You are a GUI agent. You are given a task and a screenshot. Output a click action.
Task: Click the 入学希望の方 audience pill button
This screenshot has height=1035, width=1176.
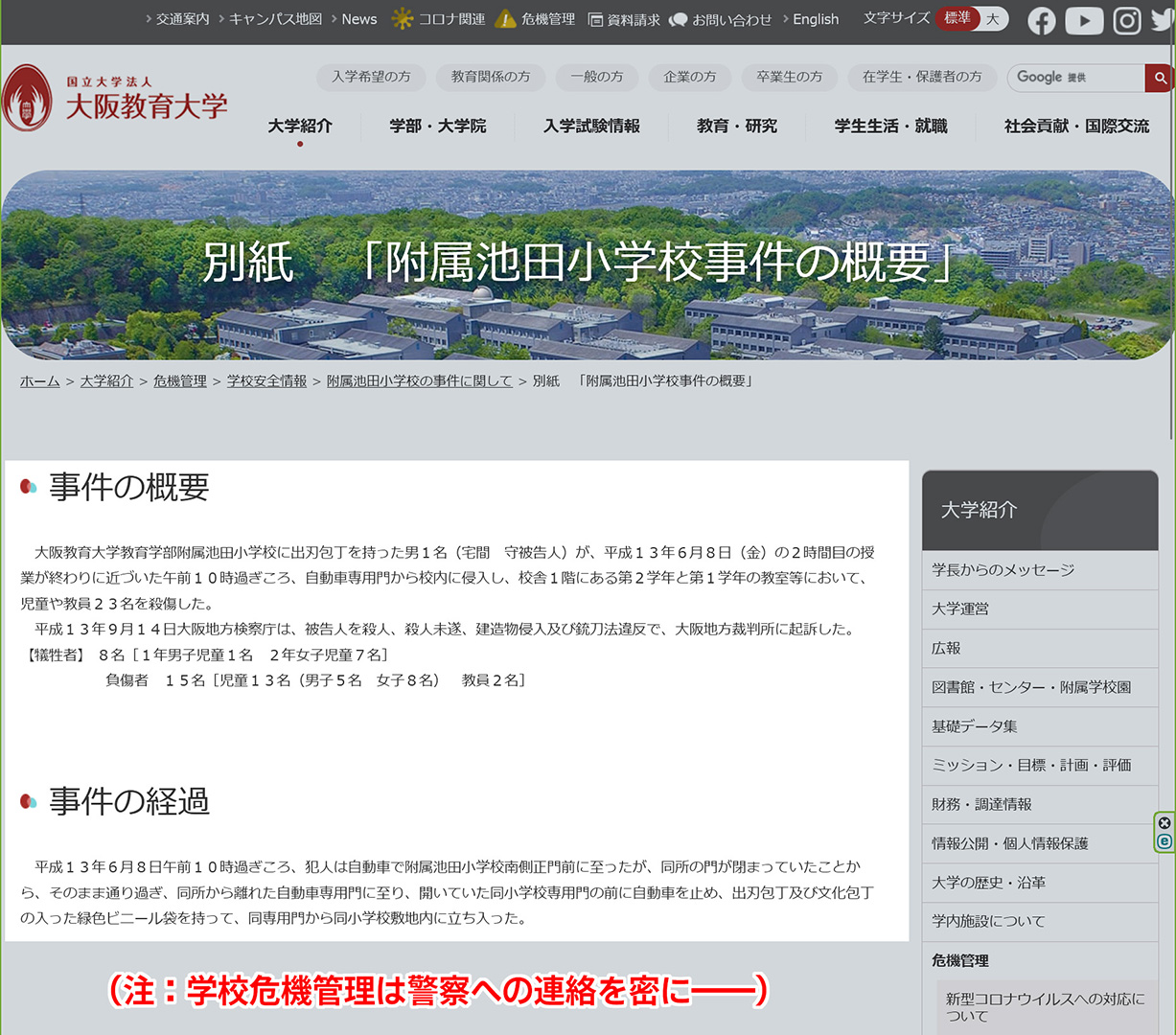pos(371,77)
